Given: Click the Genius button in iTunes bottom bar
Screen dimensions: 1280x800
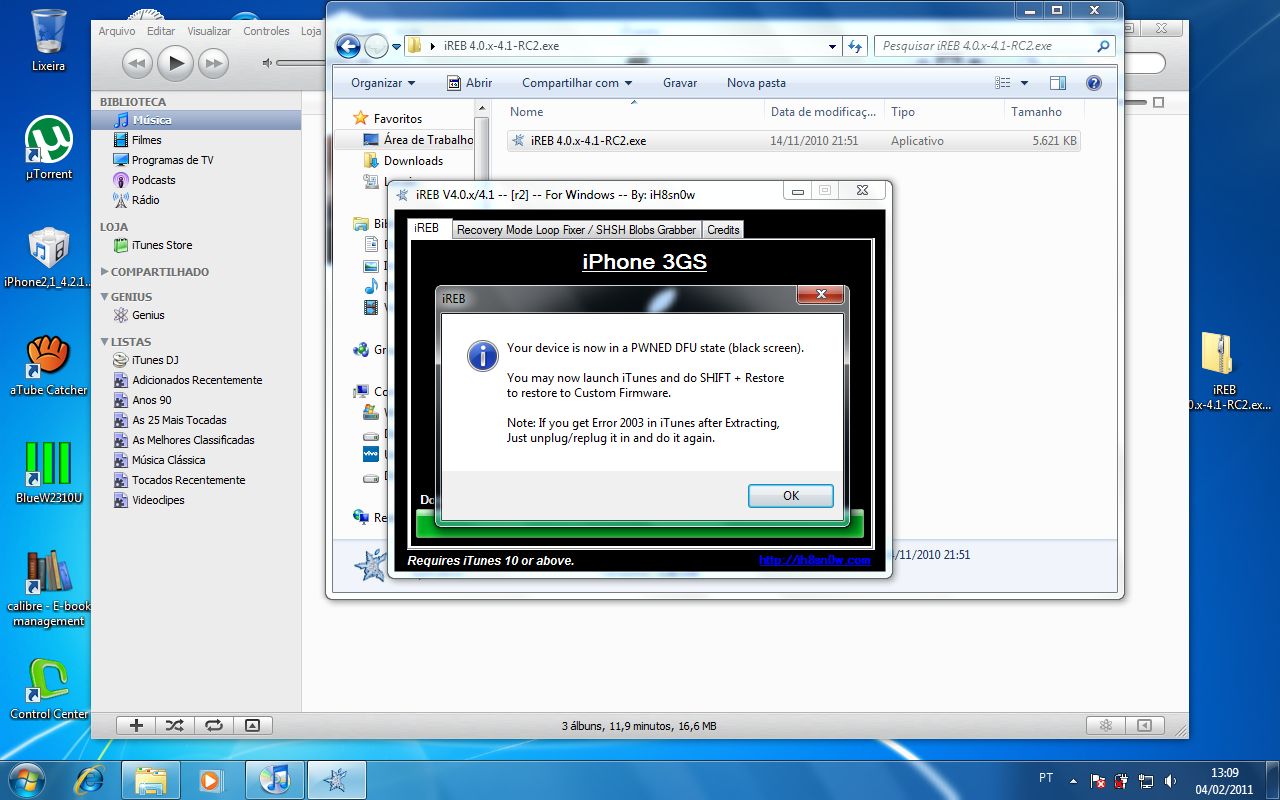Looking at the screenshot, I should pyautogui.click(x=1106, y=726).
